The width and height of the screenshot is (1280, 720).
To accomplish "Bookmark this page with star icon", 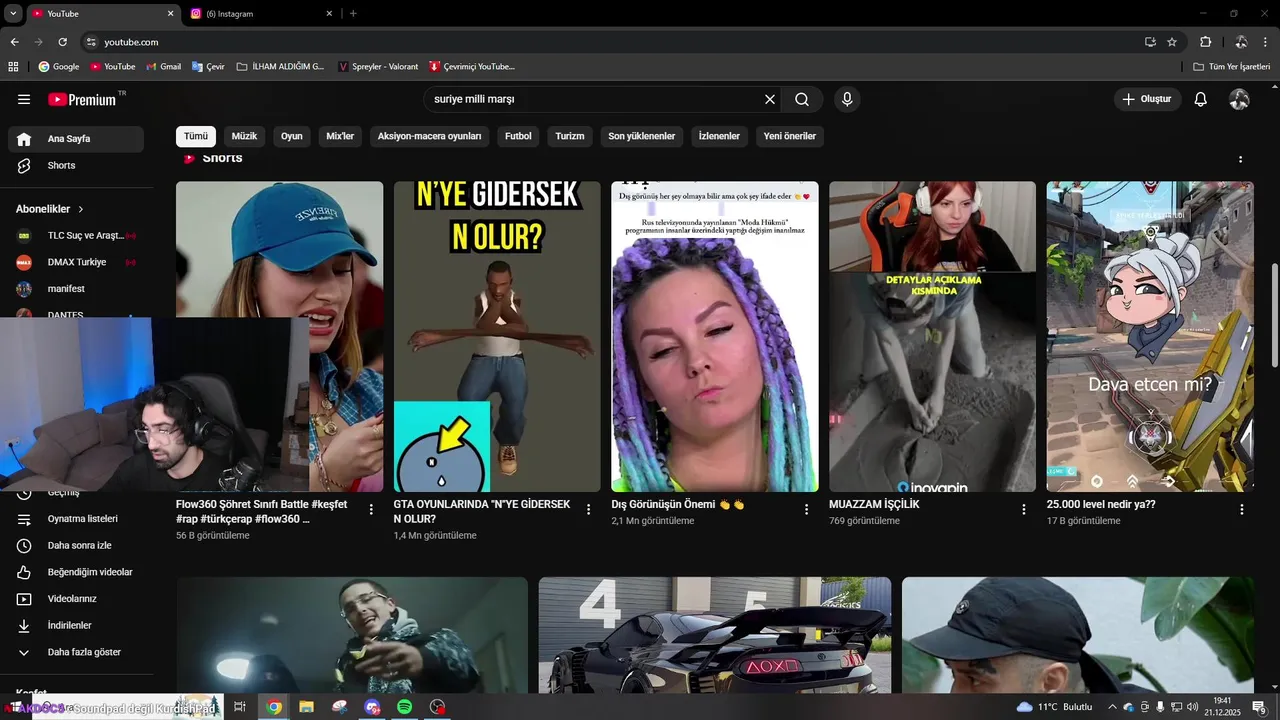I will (1172, 42).
